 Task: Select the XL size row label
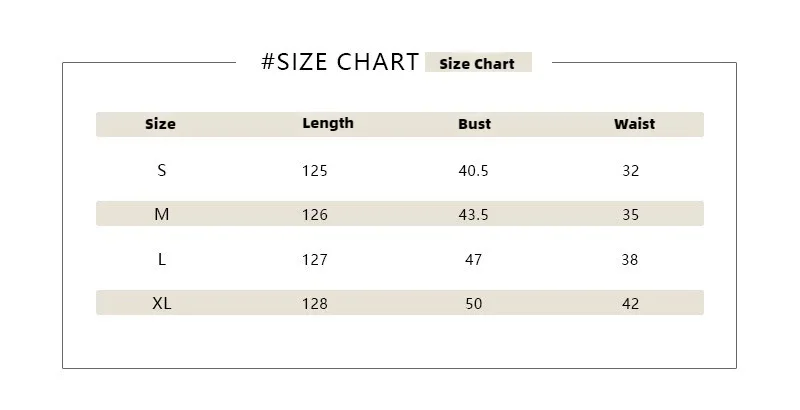tap(162, 303)
